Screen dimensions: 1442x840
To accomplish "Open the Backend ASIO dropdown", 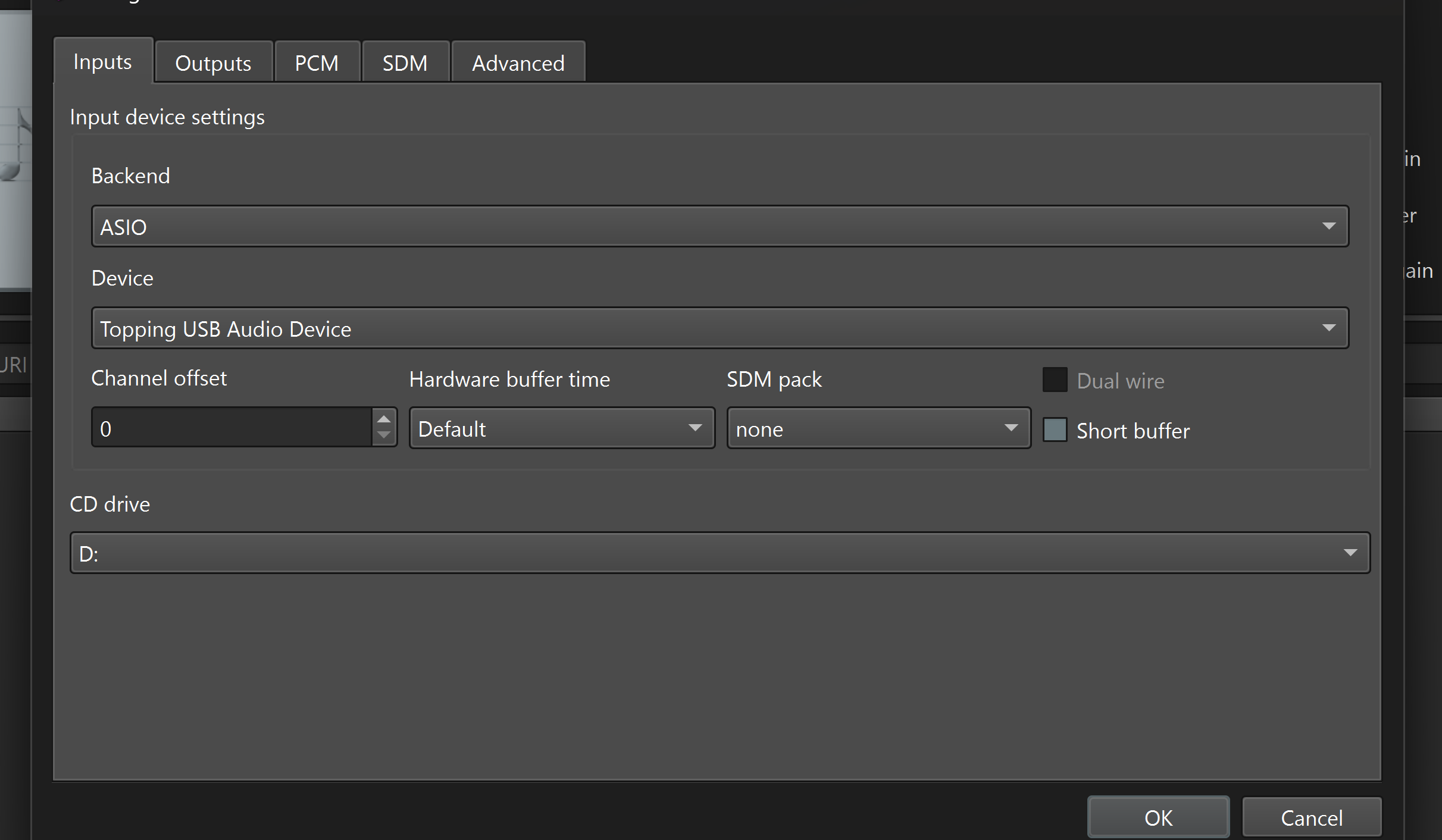I will [720, 227].
